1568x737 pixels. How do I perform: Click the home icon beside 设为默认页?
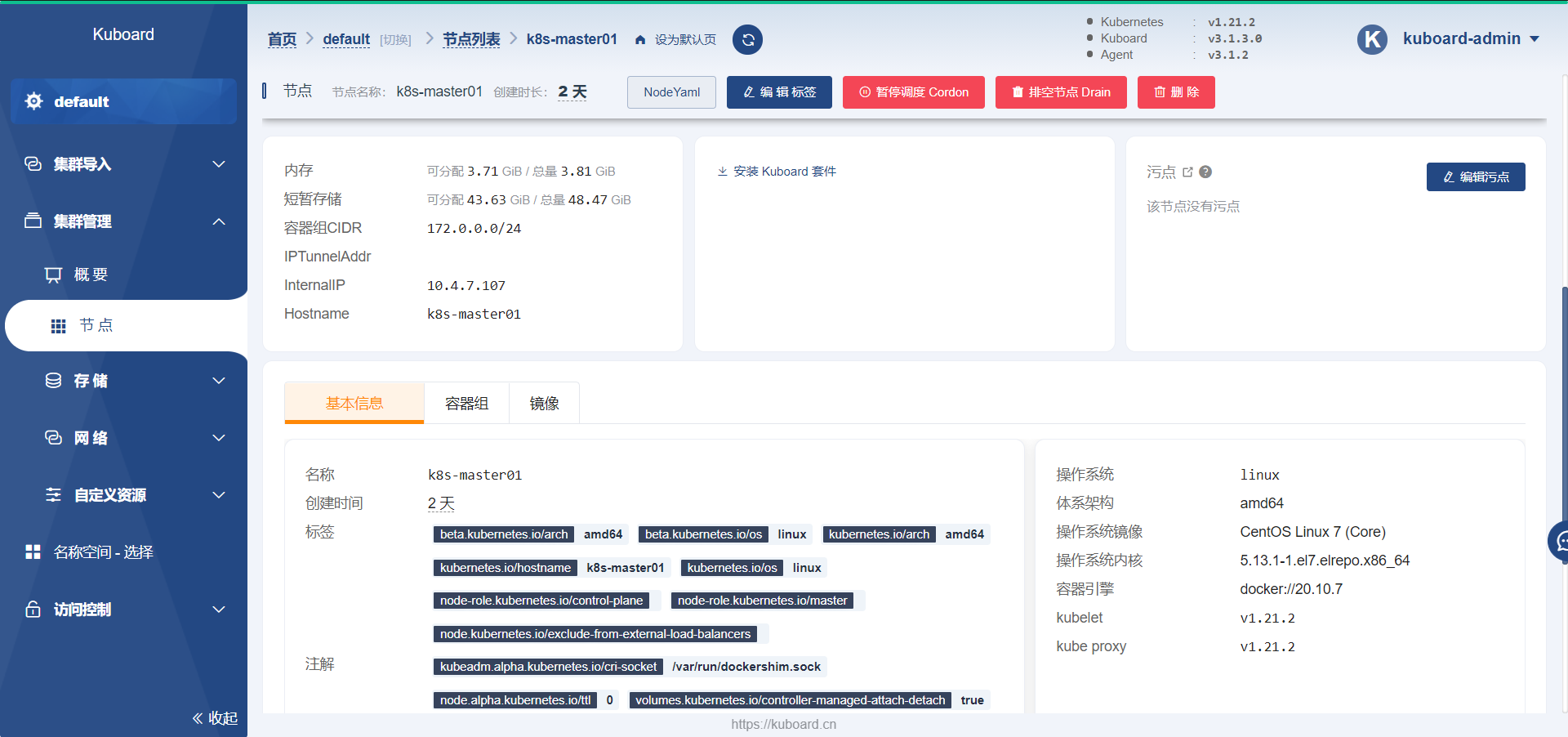coord(640,39)
